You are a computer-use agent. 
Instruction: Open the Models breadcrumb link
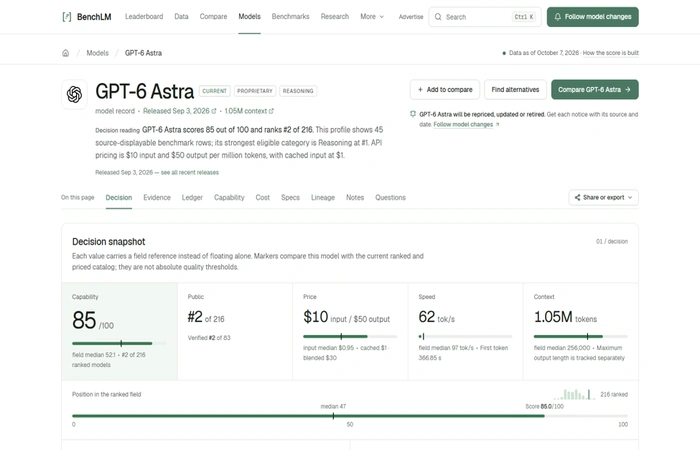[97, 53]
